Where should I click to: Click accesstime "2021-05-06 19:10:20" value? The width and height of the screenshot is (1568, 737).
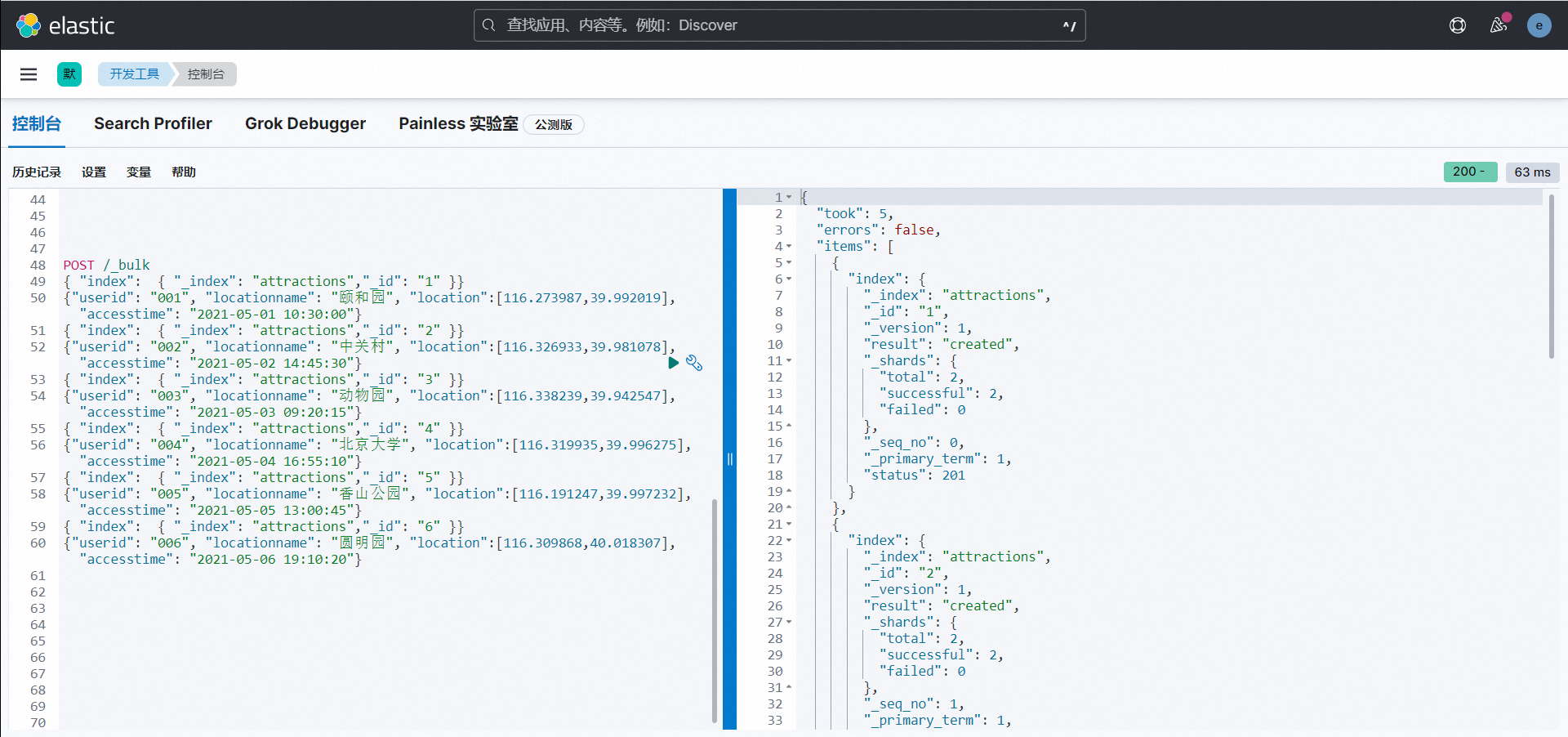(272, 559)
